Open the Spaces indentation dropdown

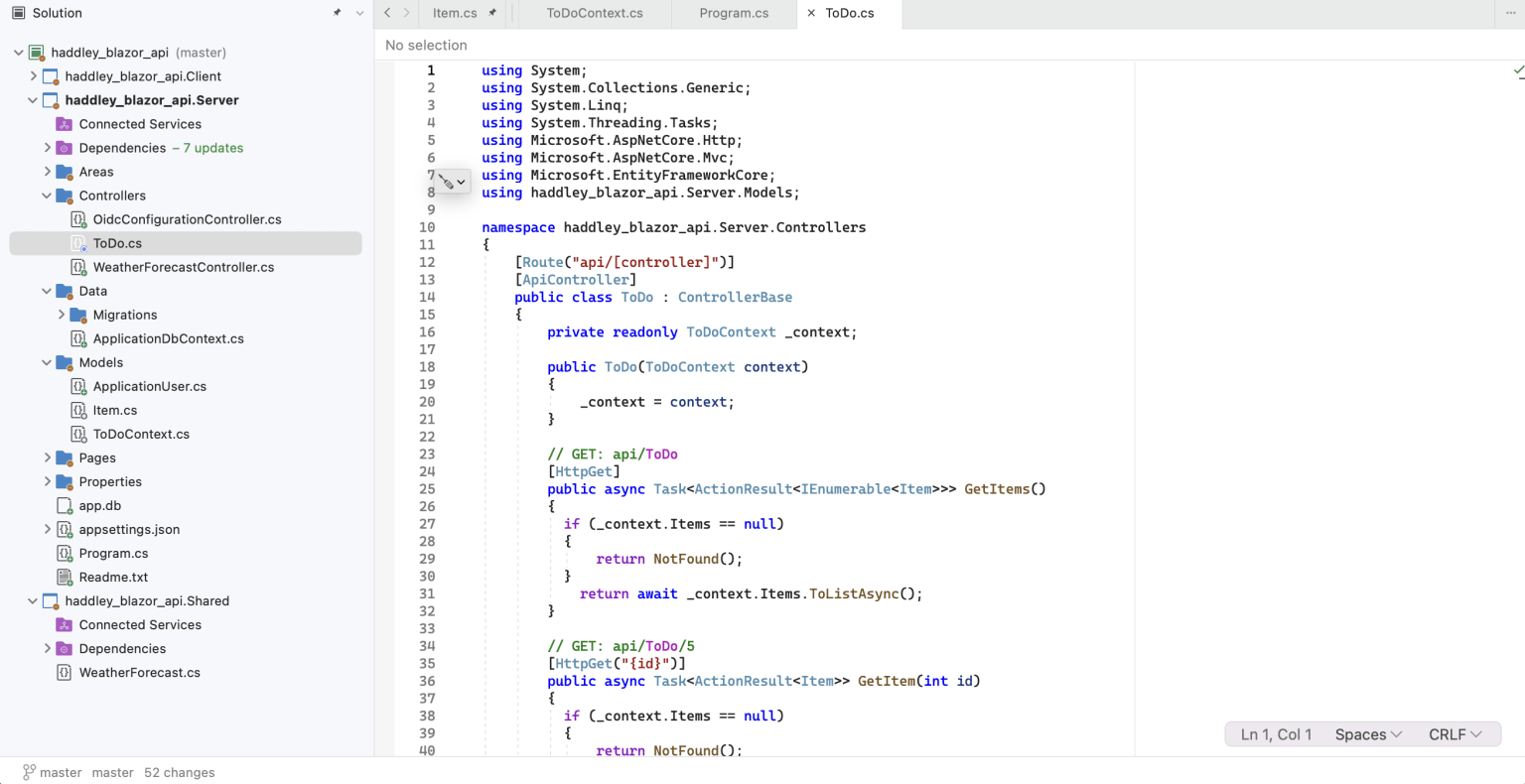1367,734
